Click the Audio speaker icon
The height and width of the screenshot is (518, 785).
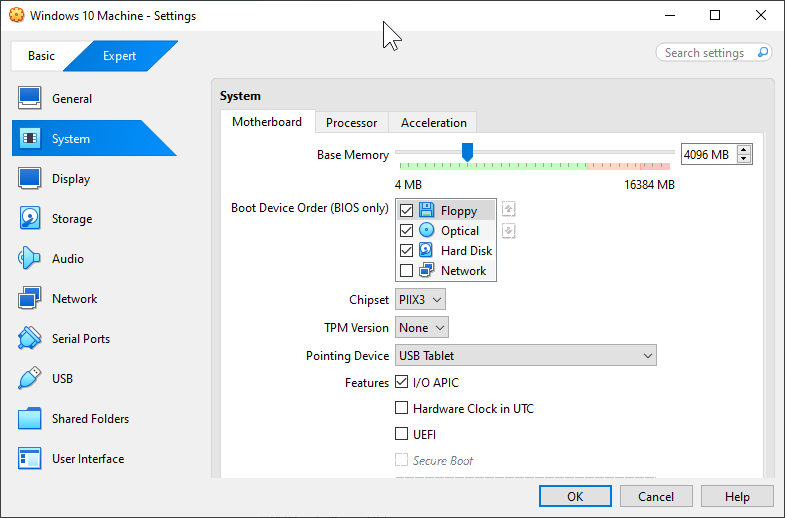(x=30, y=259)
